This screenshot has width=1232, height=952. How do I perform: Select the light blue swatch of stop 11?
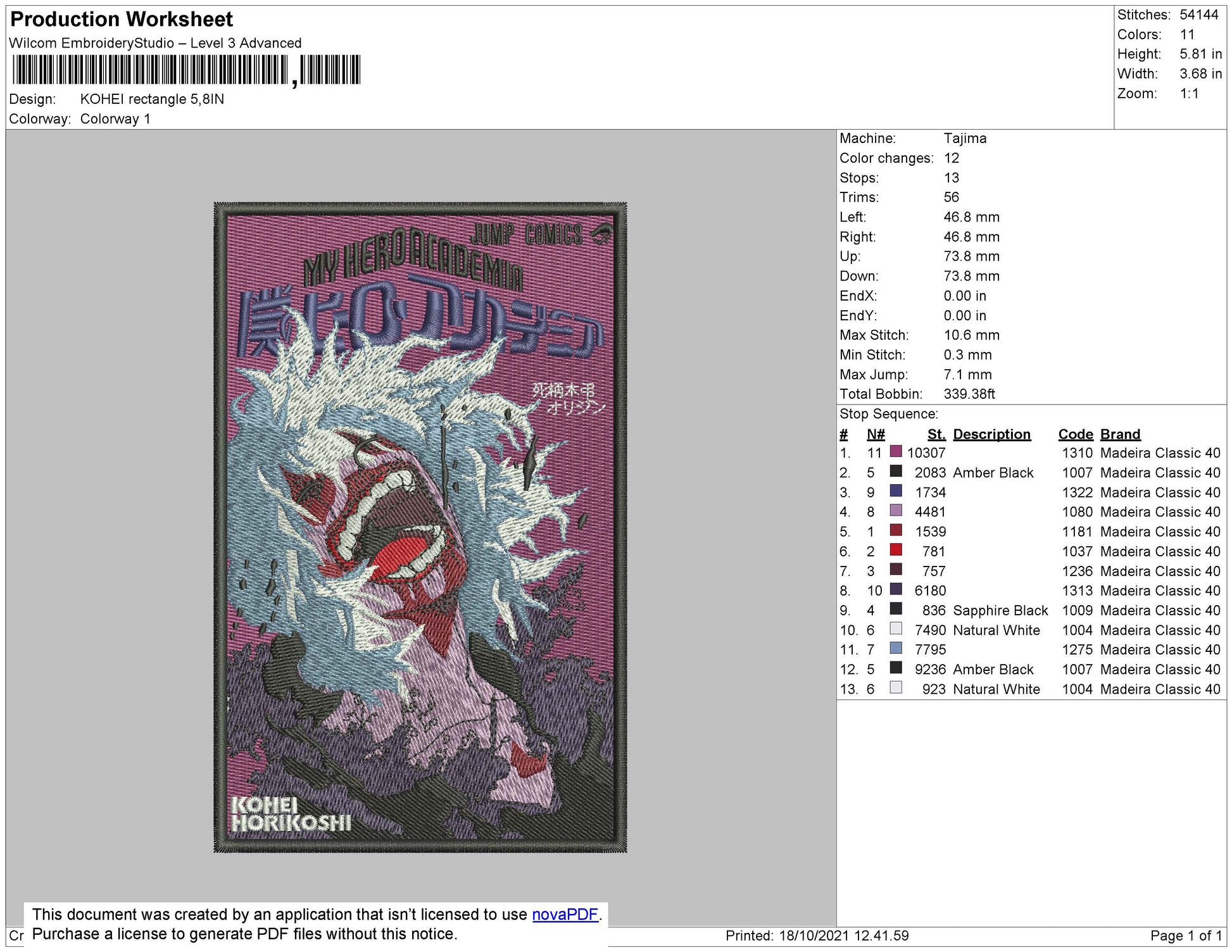pos(896,649)
